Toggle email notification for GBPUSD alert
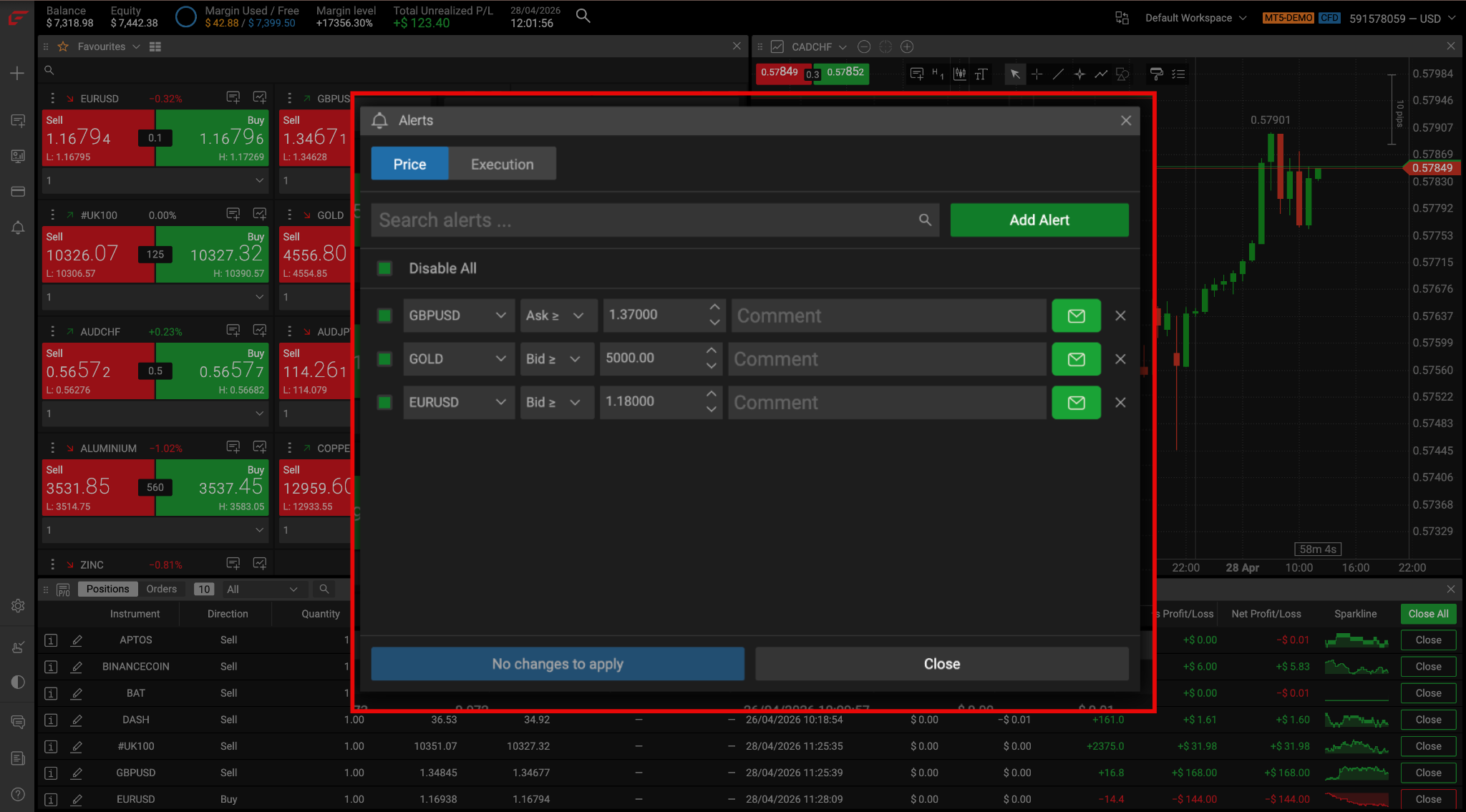This screenshot has height=812, width=1466. coord(1076,315)
